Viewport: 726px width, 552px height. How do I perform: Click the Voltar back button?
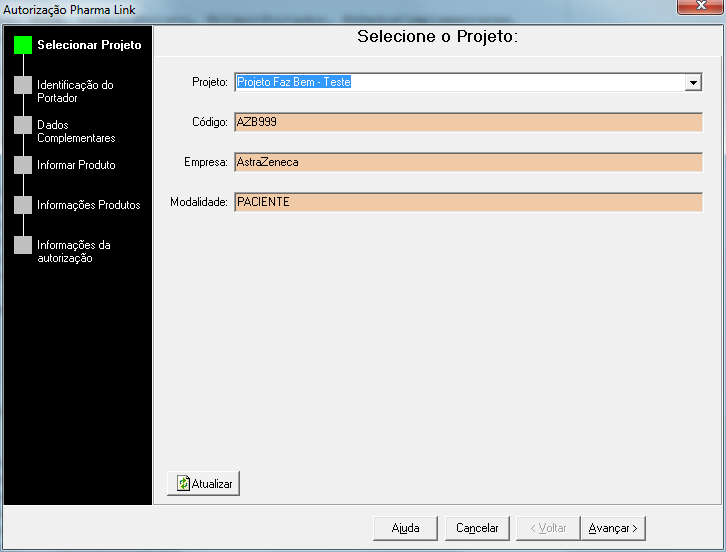pos(548,528)
